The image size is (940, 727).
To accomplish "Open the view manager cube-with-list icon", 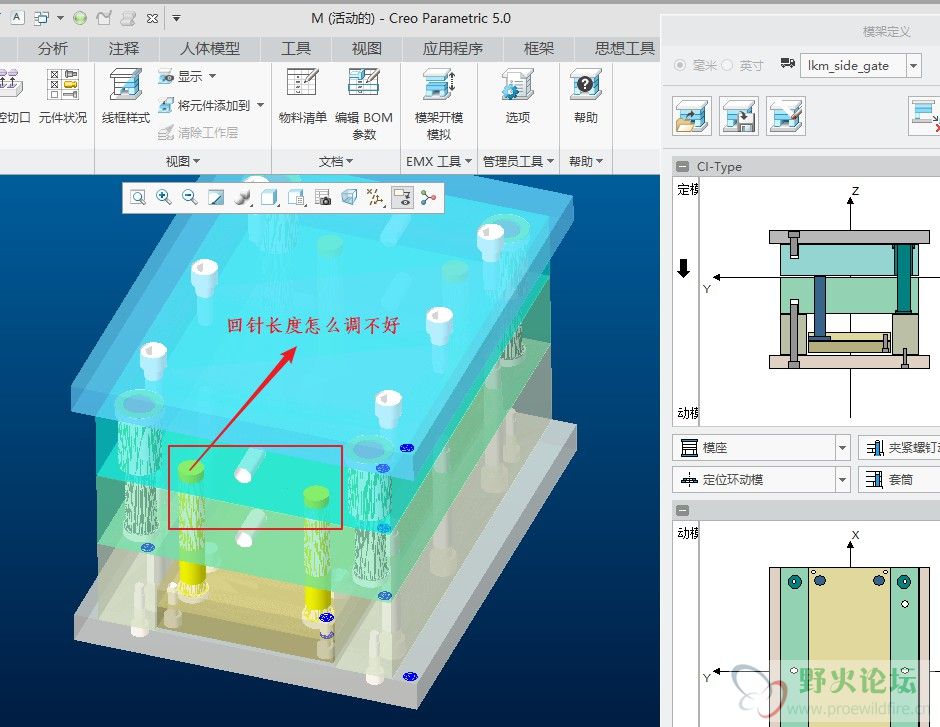I will tap(297, 197).
